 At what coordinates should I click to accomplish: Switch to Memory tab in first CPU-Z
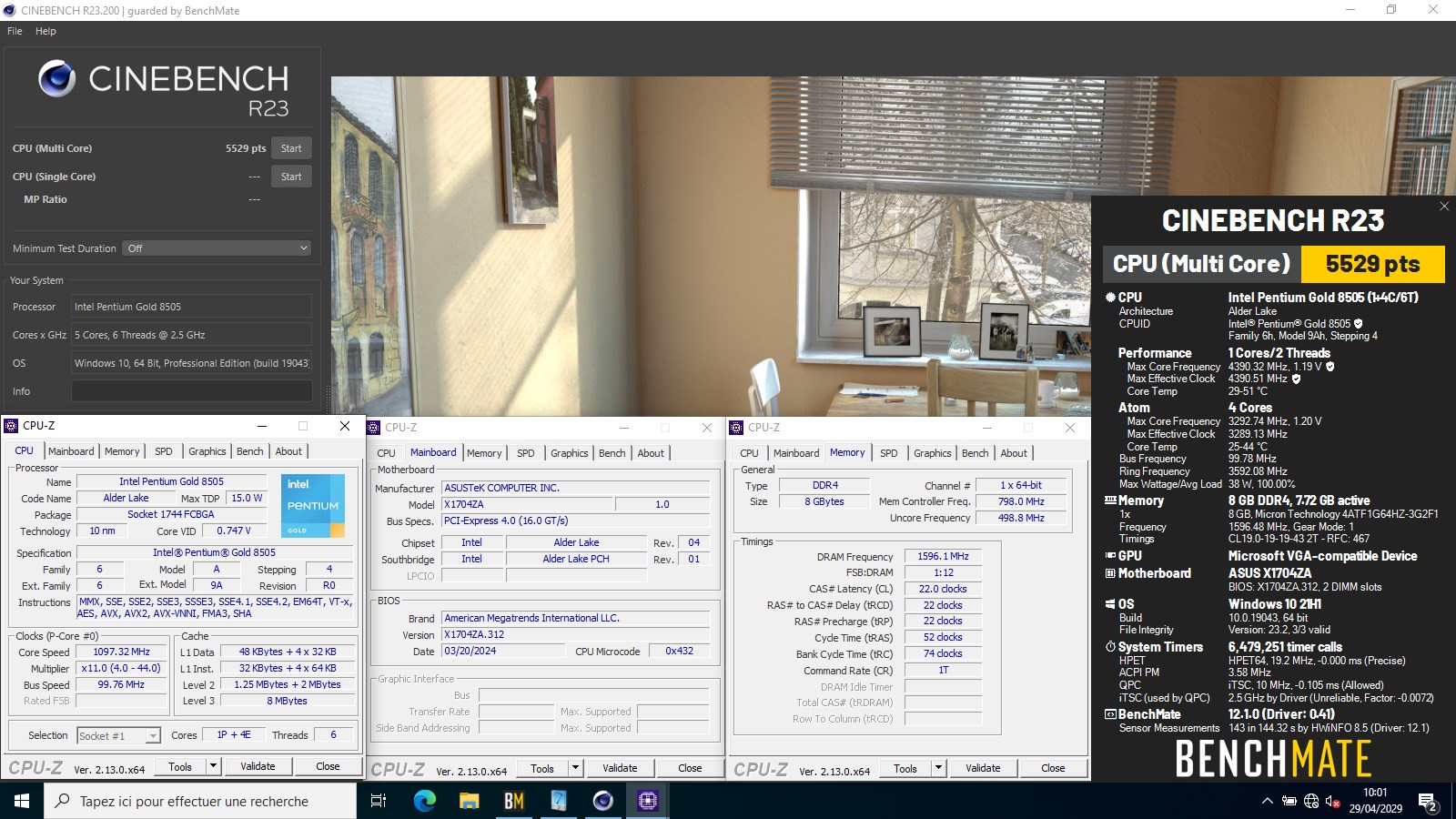(x=122, y=451)
